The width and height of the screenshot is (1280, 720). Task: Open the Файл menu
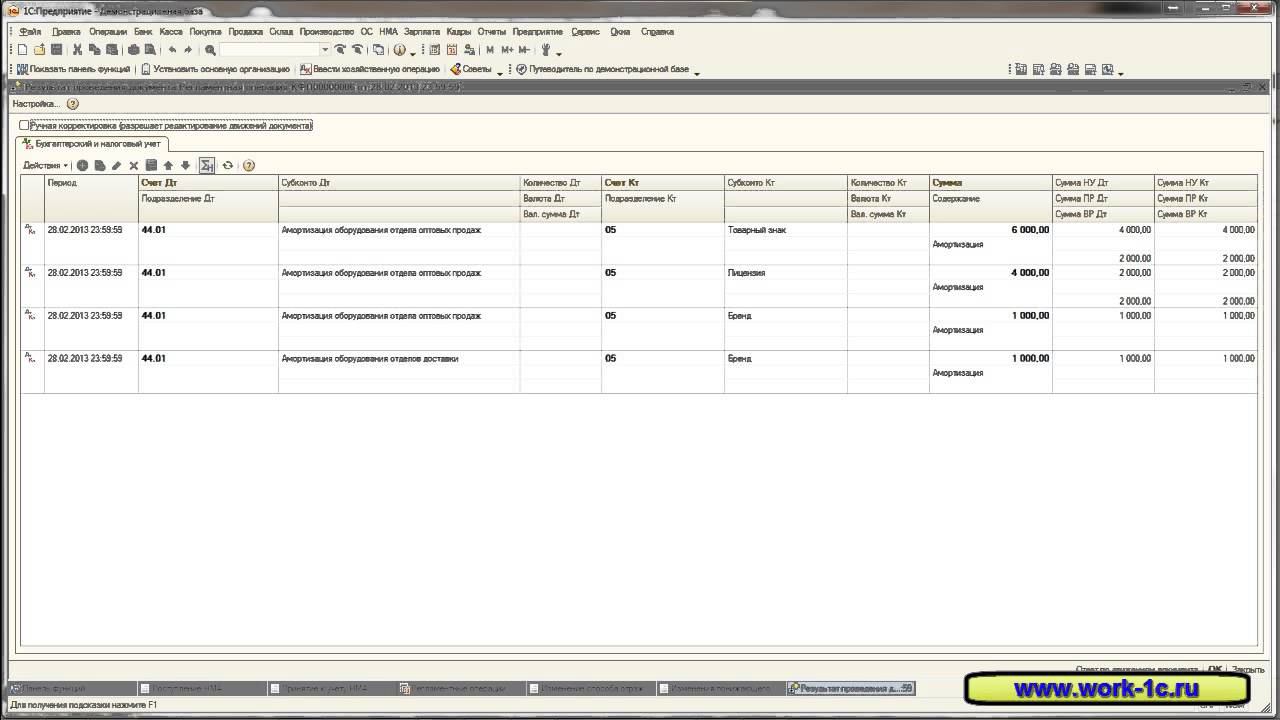point(30,32)
